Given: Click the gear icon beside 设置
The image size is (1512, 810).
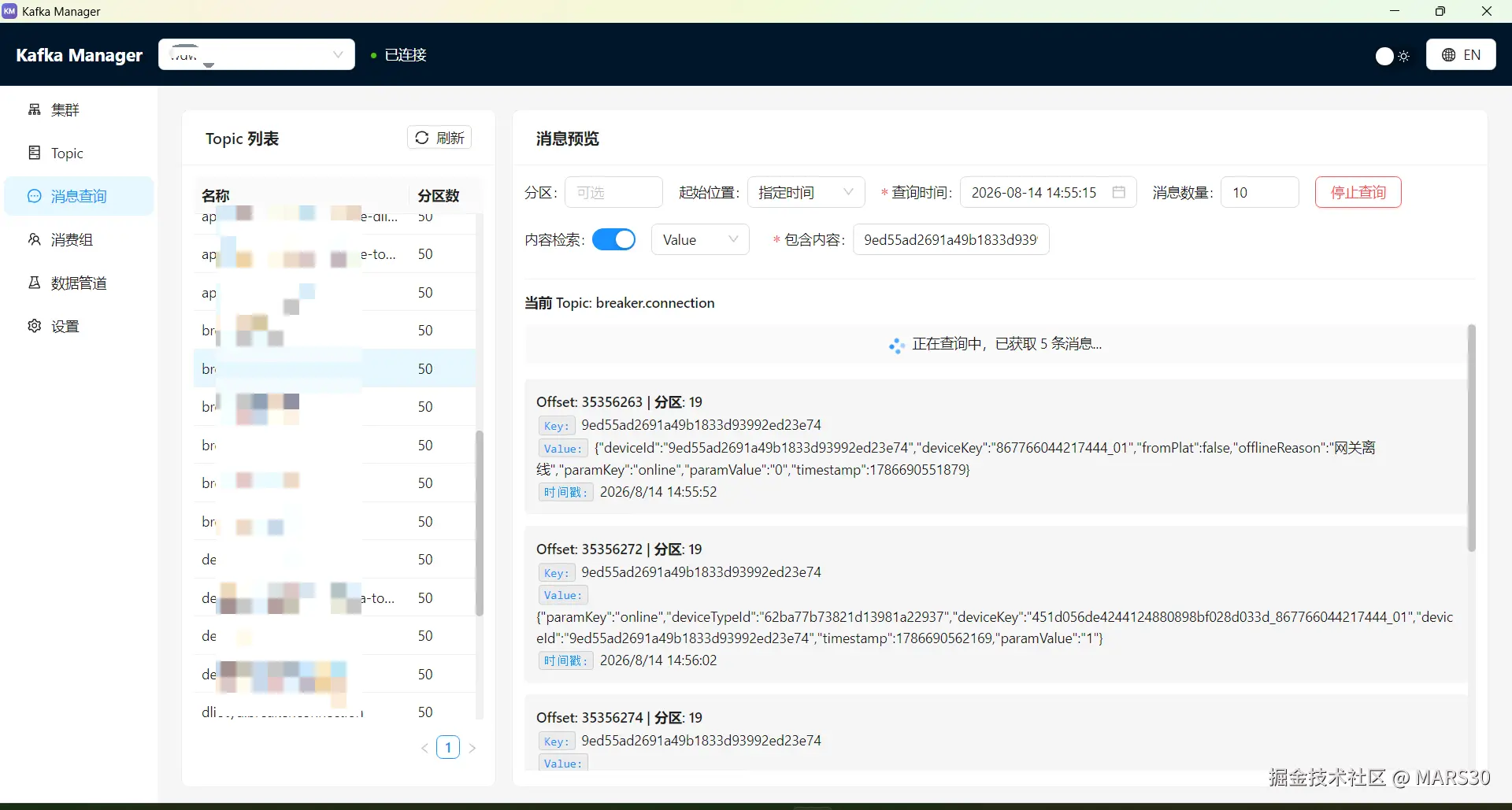Looking at the screenshot, I should tap(35, 326).
